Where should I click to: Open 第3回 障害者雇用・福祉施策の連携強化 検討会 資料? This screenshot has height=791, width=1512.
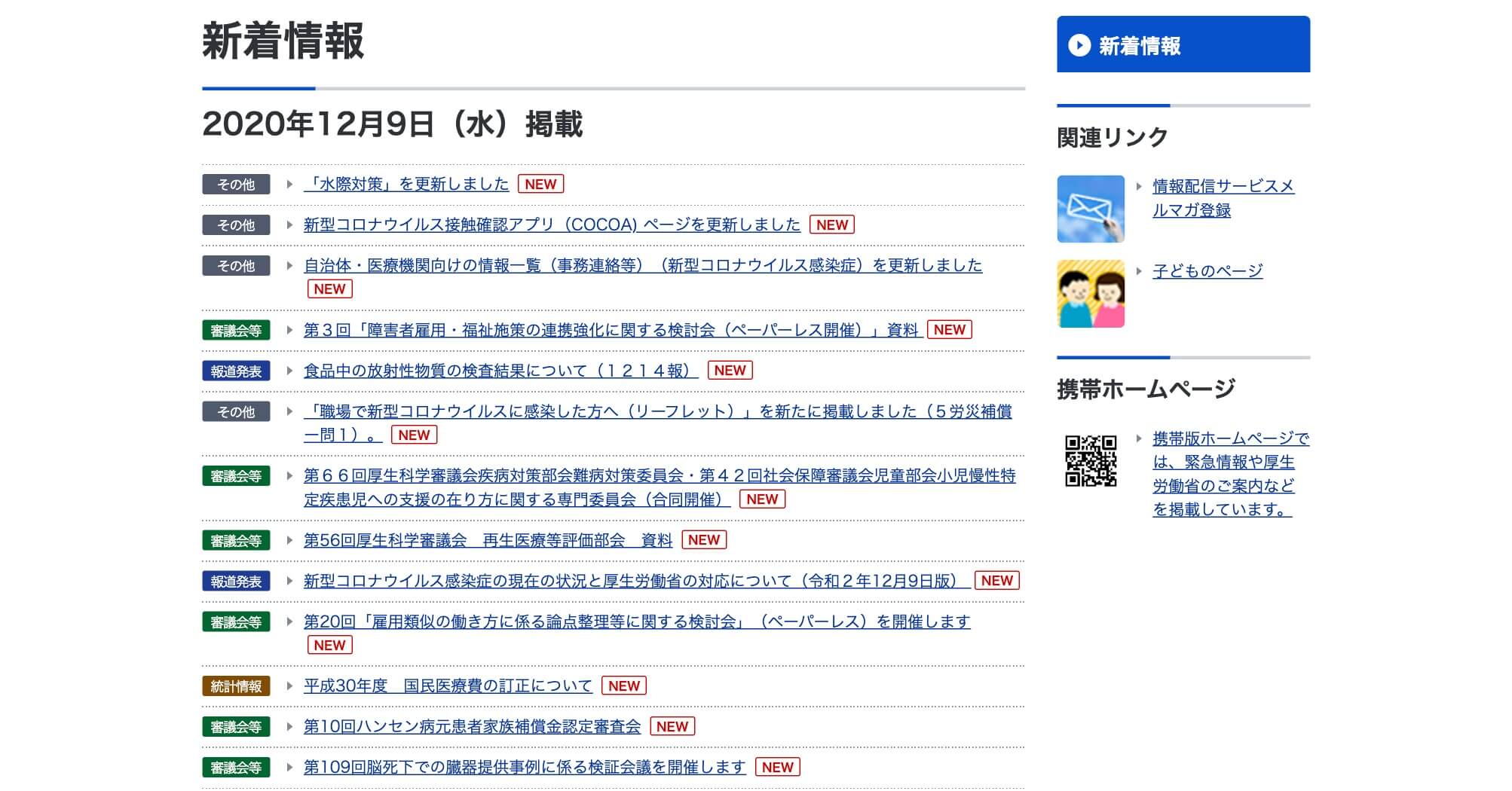point(611,330)
